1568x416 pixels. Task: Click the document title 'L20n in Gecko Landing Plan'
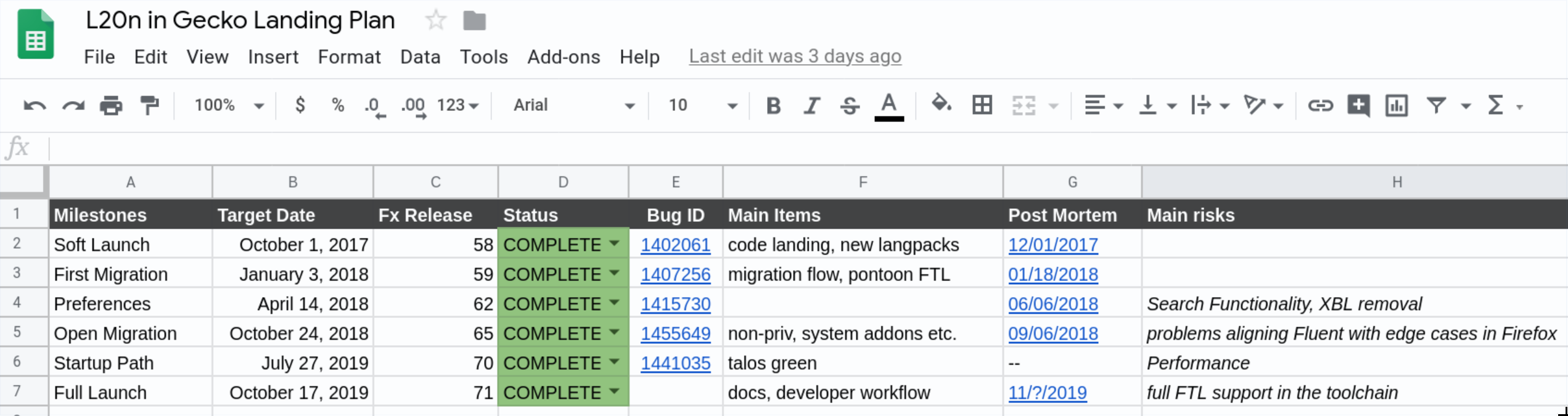[x=240, y=20]
